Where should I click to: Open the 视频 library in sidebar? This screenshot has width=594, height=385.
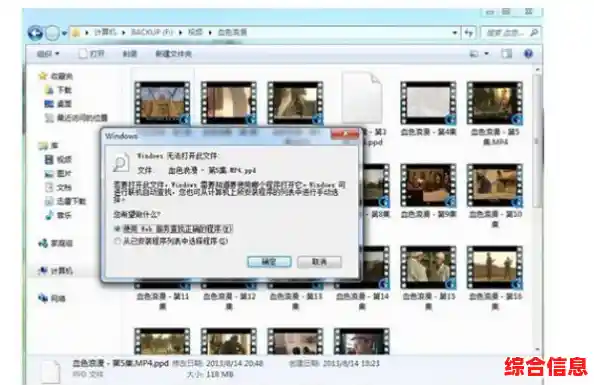[x=58, y=160]
